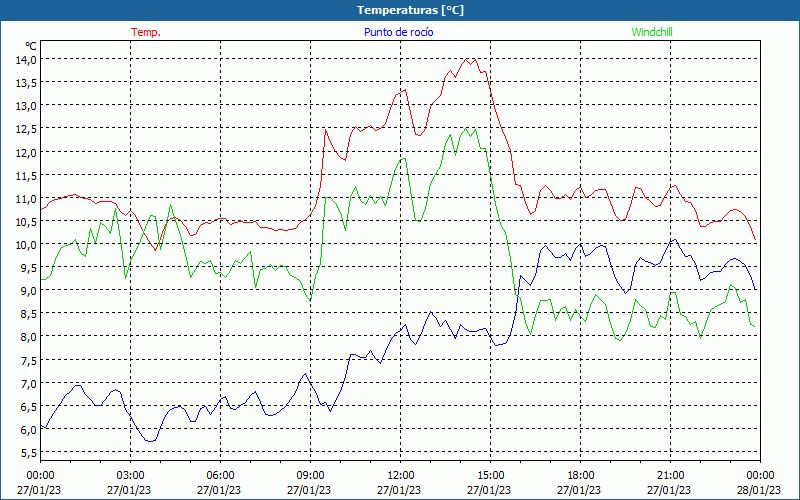The image size is (800, 500).
Task: Click the 12:00 time axis label
Action: point(401,476)
